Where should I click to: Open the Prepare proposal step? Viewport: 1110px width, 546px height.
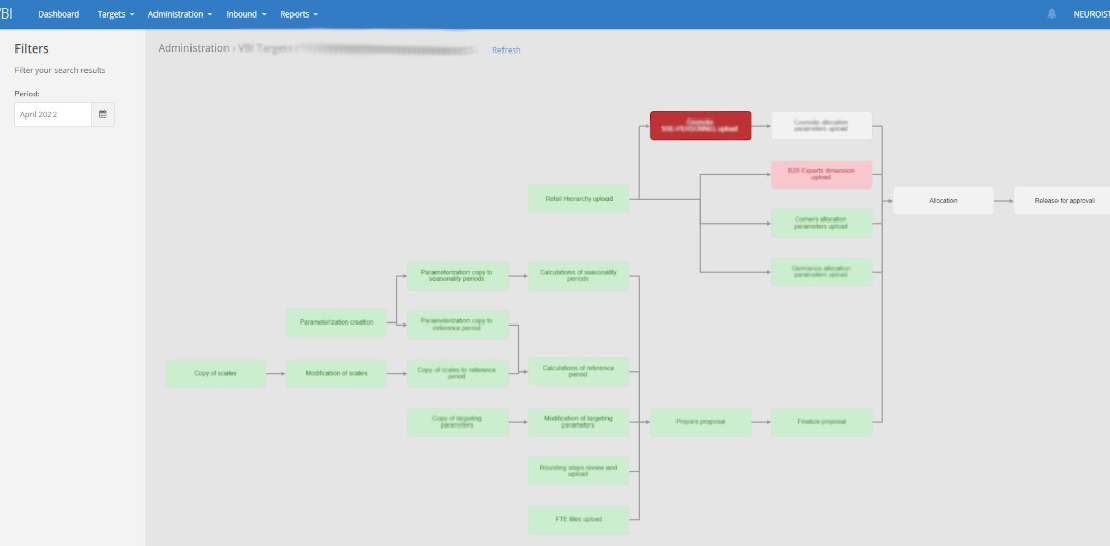pos(700,422)
